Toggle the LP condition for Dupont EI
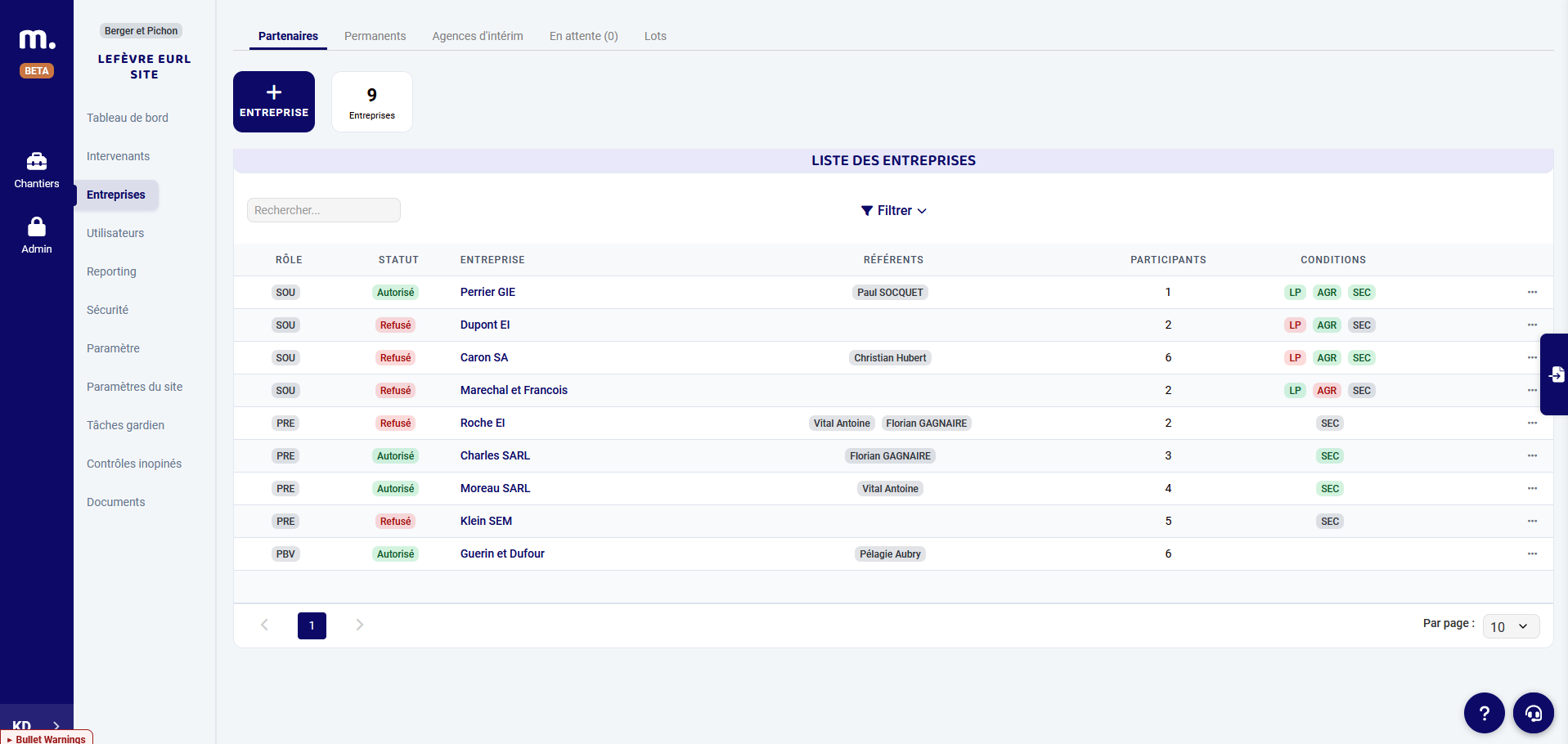This screenshot has height=744, width=1568. click(x=1295, y=325)
